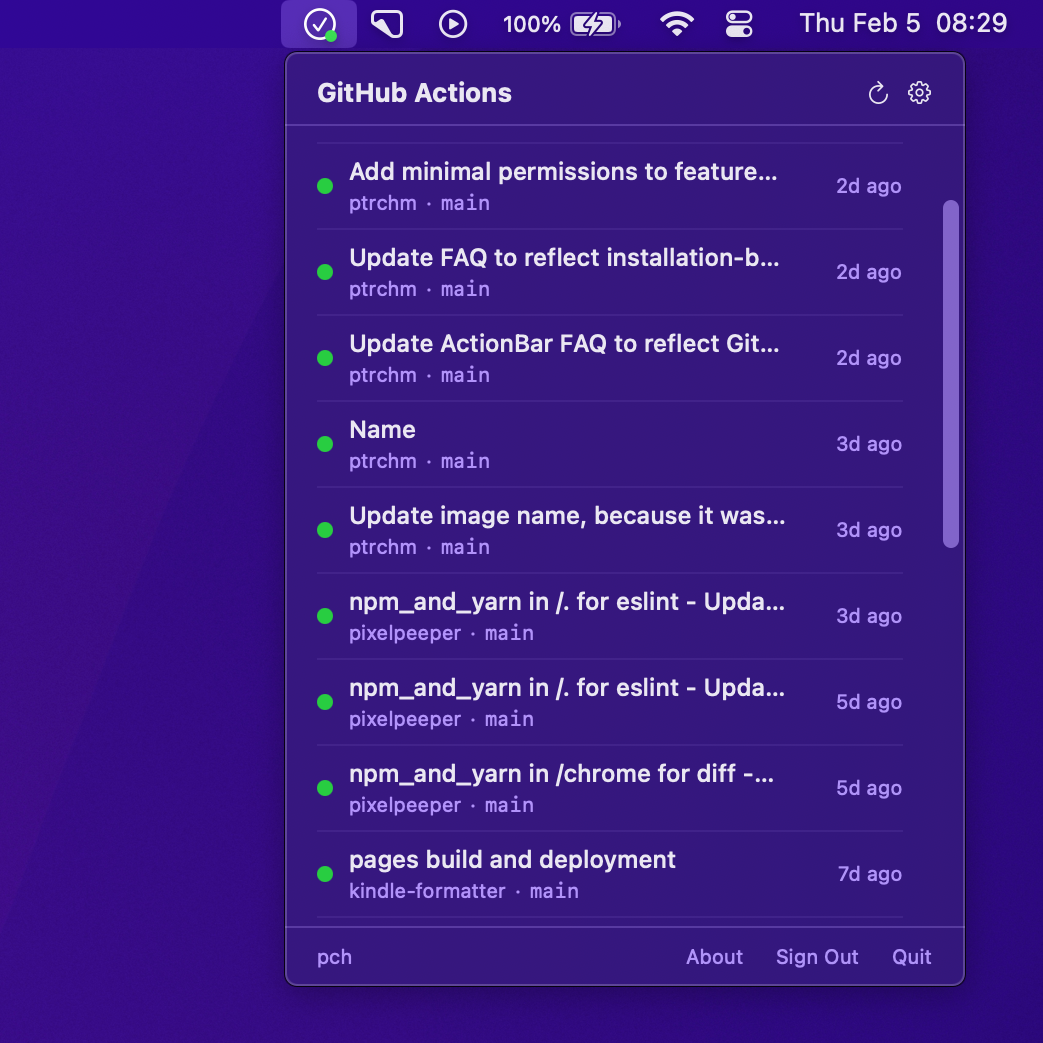
Task: Refresh the workflow runs list
Action: tap(877, 92)
